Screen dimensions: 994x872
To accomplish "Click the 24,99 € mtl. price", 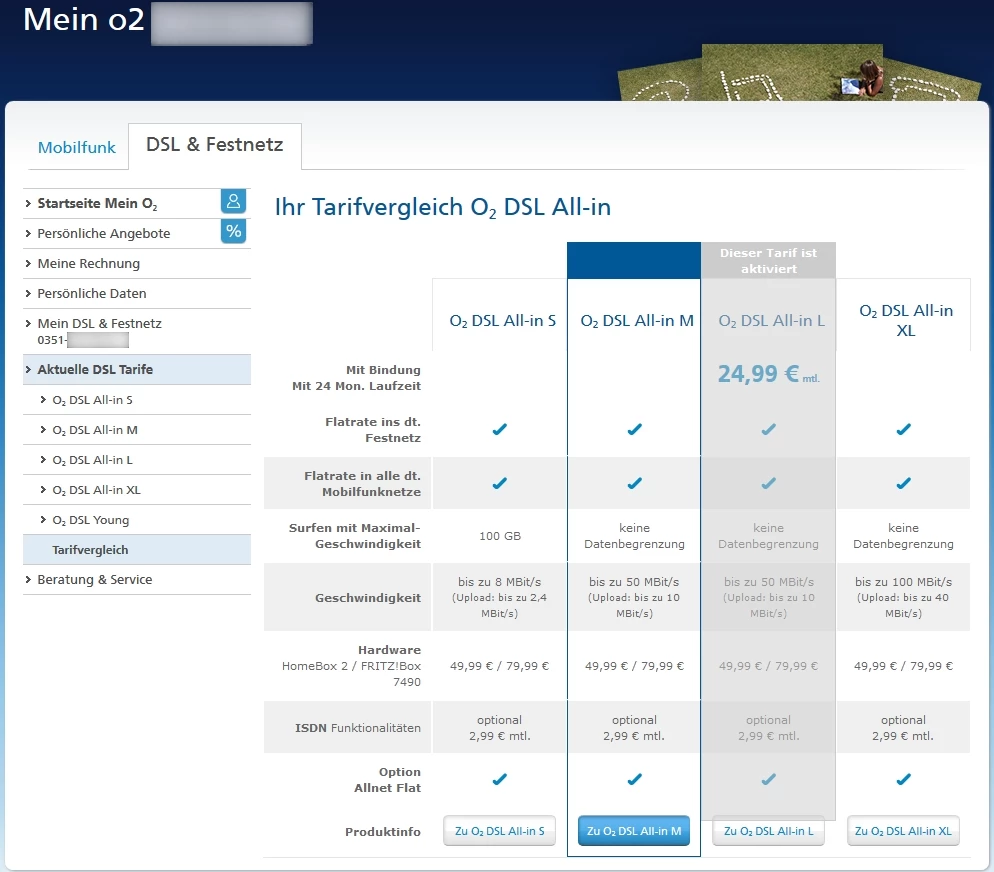I will coord(768,374).
